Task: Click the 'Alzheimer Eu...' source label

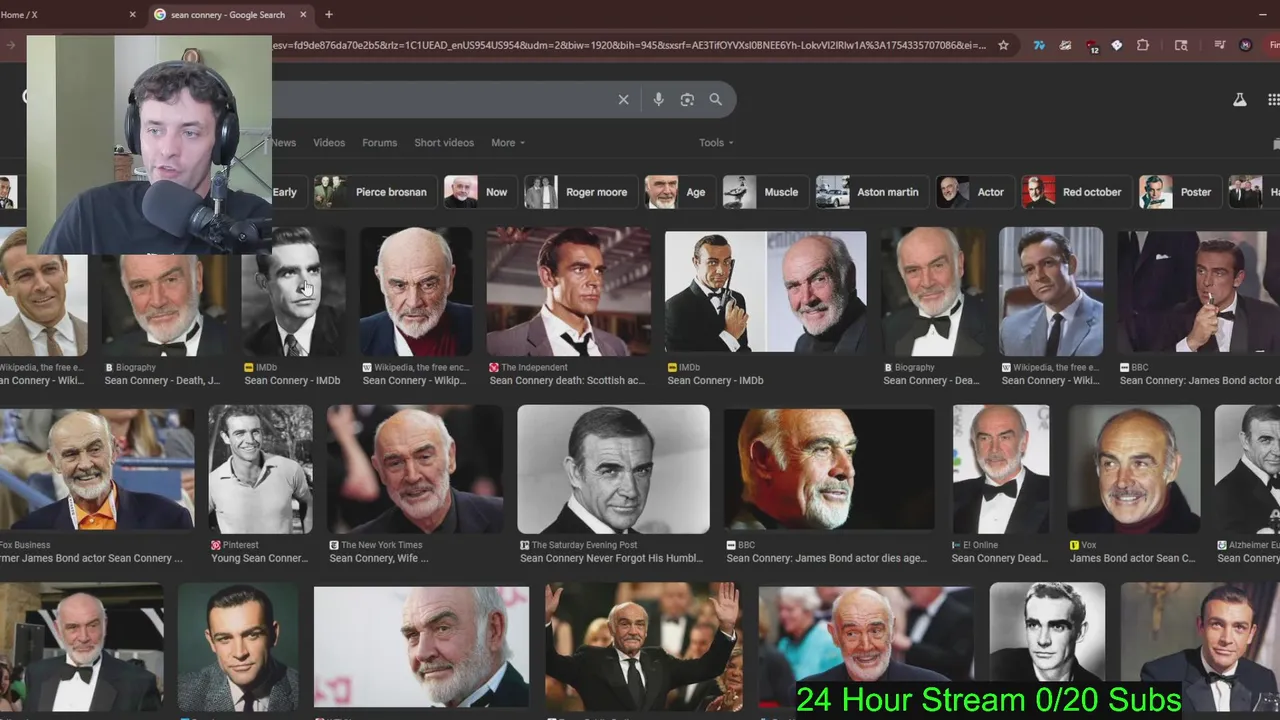Action: coord(1254,545)
